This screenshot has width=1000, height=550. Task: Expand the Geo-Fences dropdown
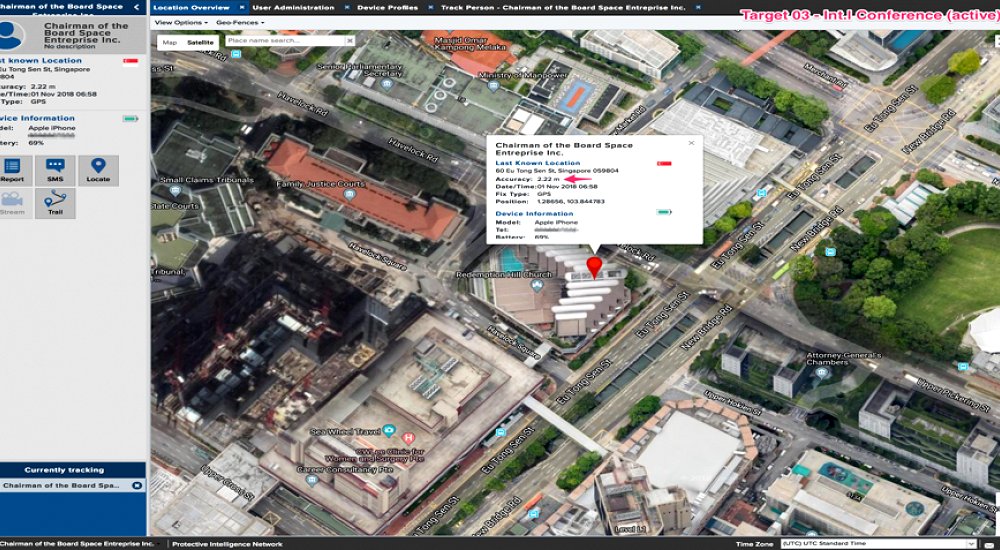click(240, 22)
